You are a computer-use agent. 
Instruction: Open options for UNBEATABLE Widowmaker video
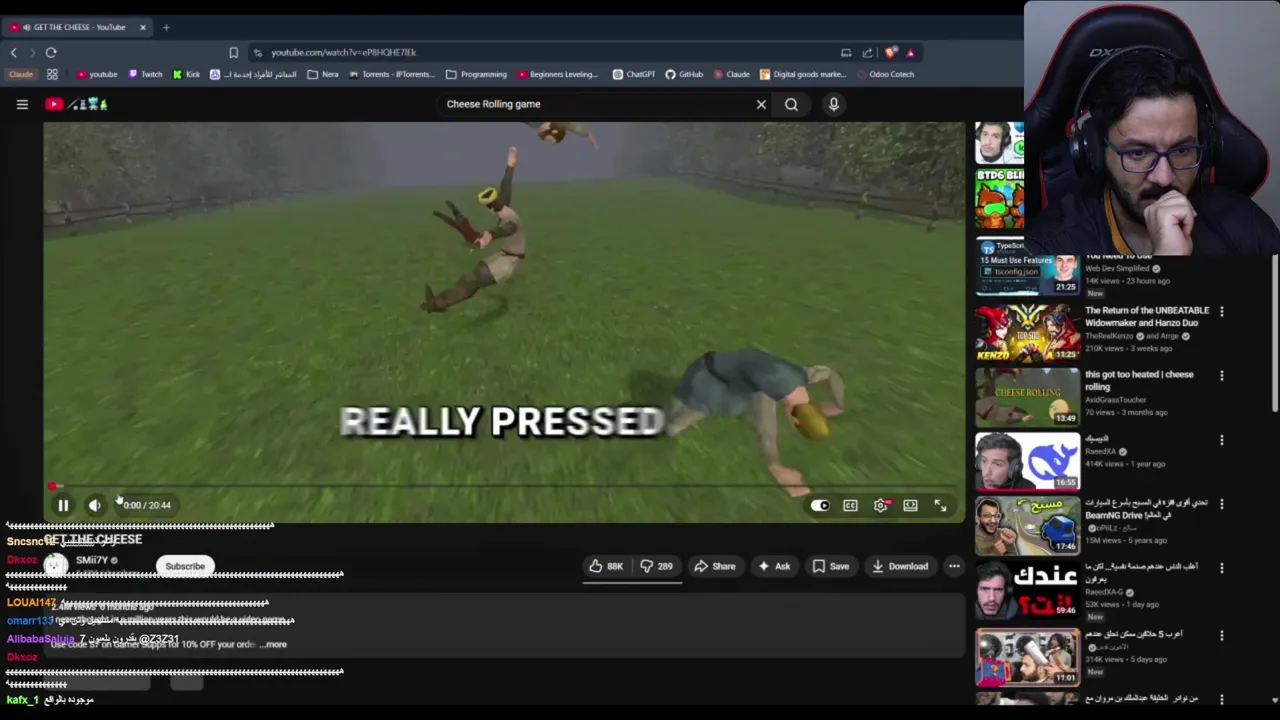click(x=1221, y=312)
